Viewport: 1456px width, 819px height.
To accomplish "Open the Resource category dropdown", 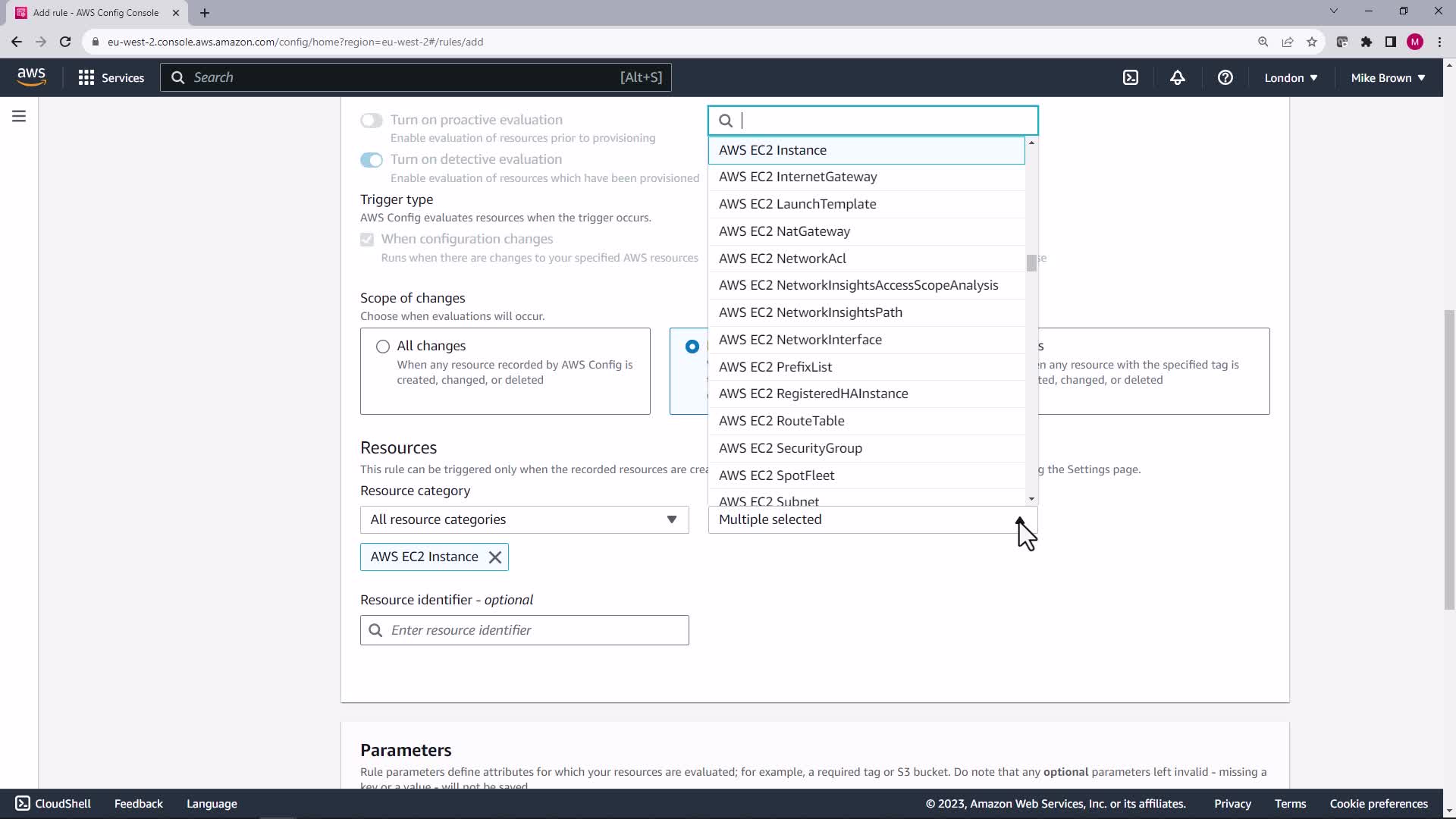I will [524, 519].
